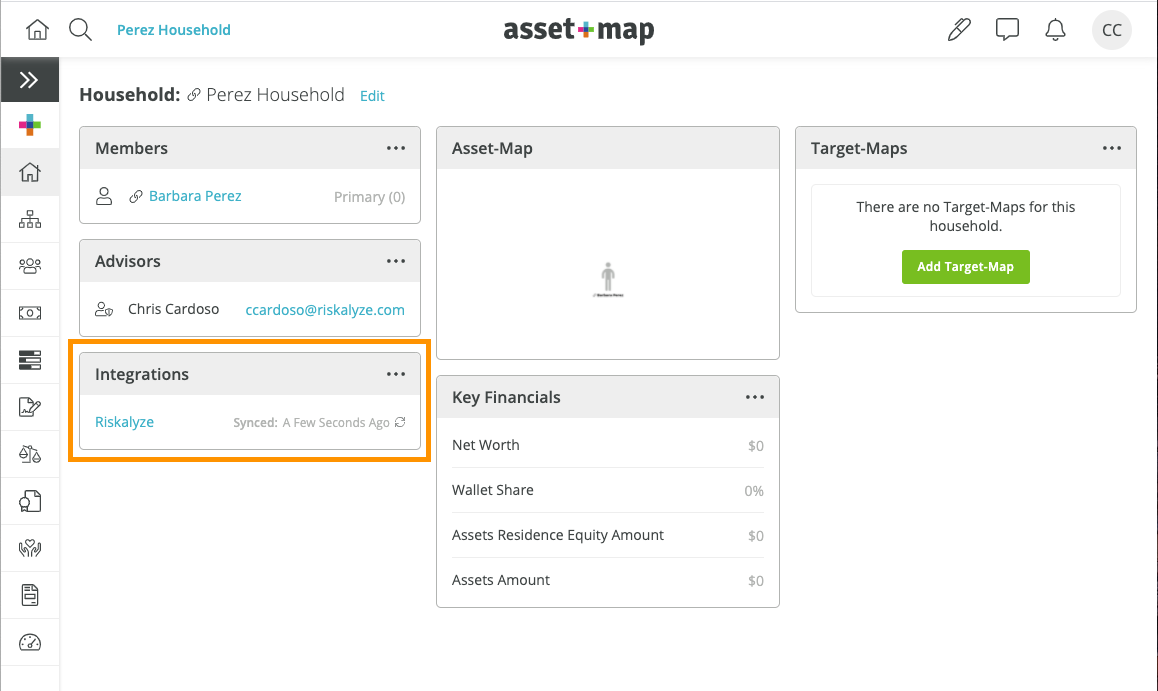
Task: Open the ledger stack sidebar icon
Action: 30,360
